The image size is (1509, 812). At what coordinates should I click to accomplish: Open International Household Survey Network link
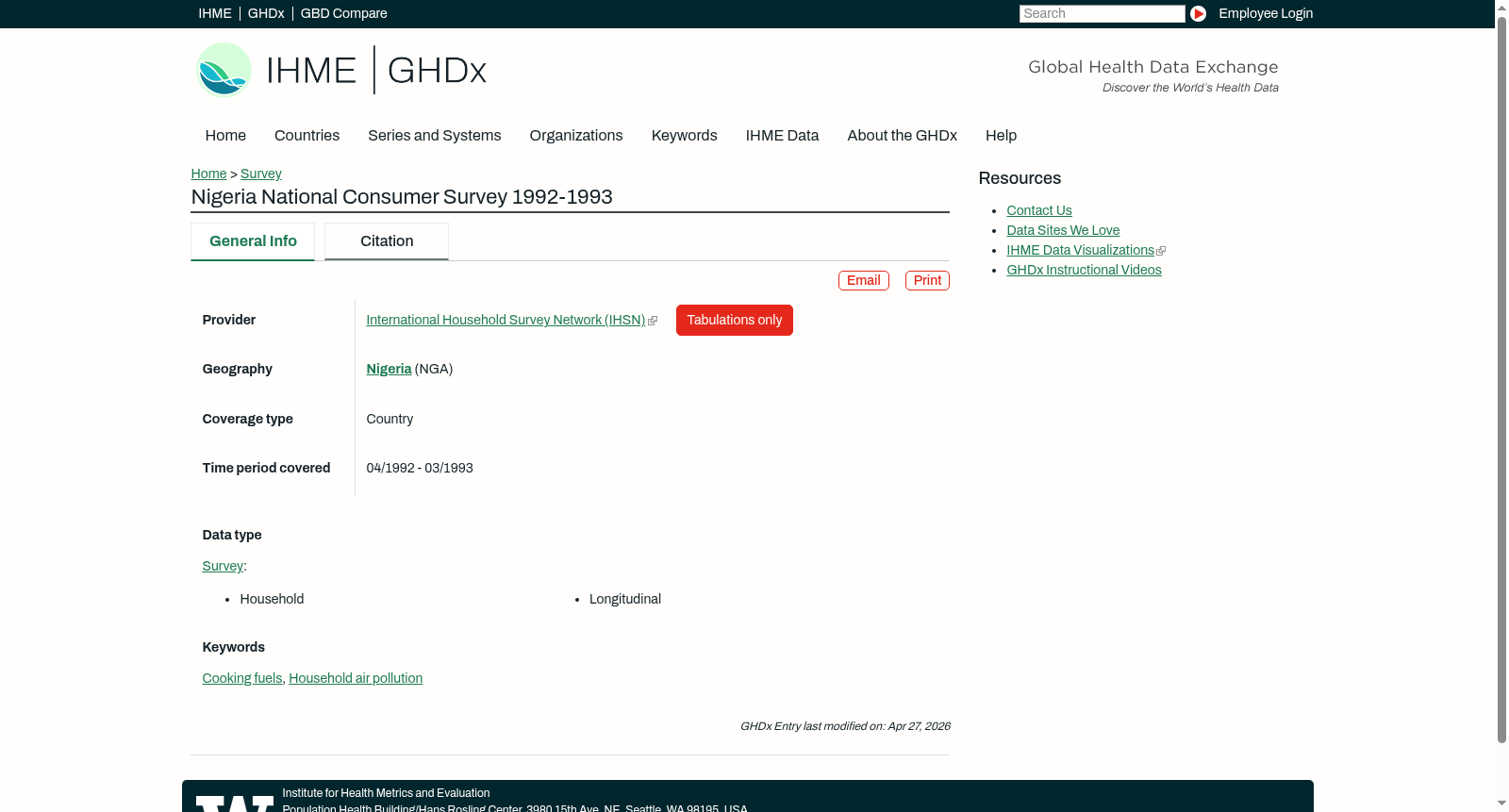[506, 321]
